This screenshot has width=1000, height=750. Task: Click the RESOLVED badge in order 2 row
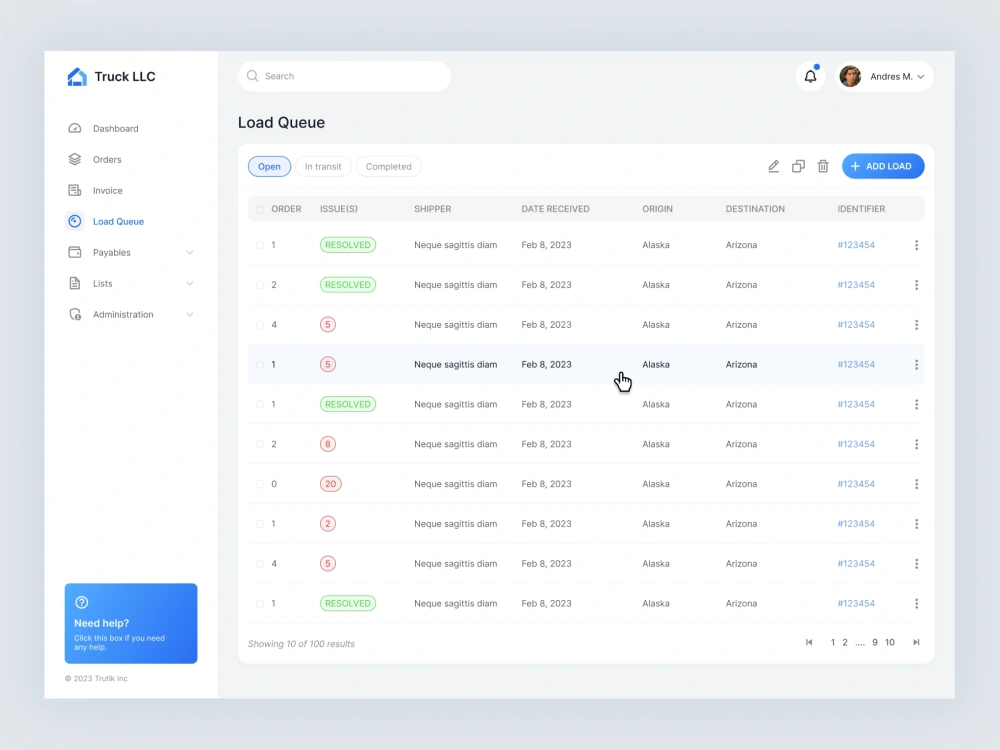[x=348, y=284]
